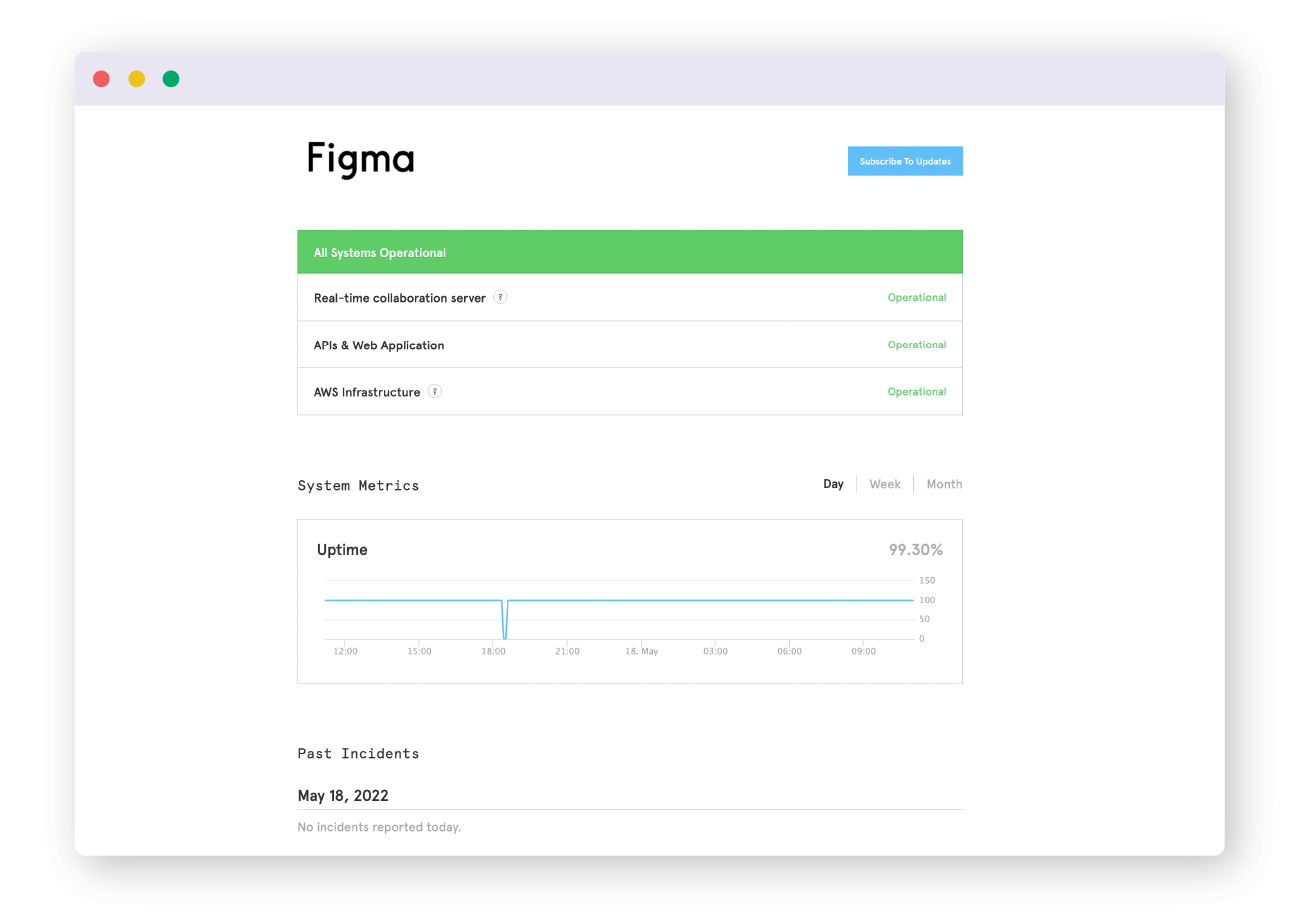Screen dimensions: 1302x921
Task: Click the 06:00 axis label
Action: pos(789,651)
